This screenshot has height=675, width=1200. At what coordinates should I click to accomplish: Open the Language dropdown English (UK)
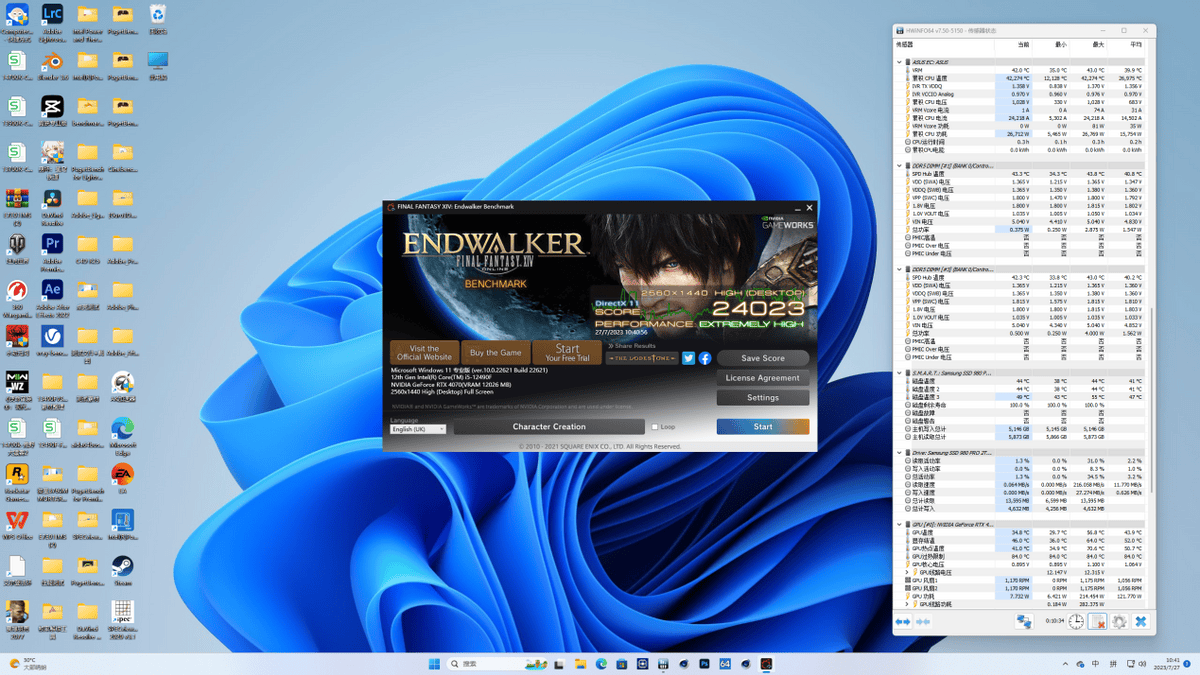418,429
